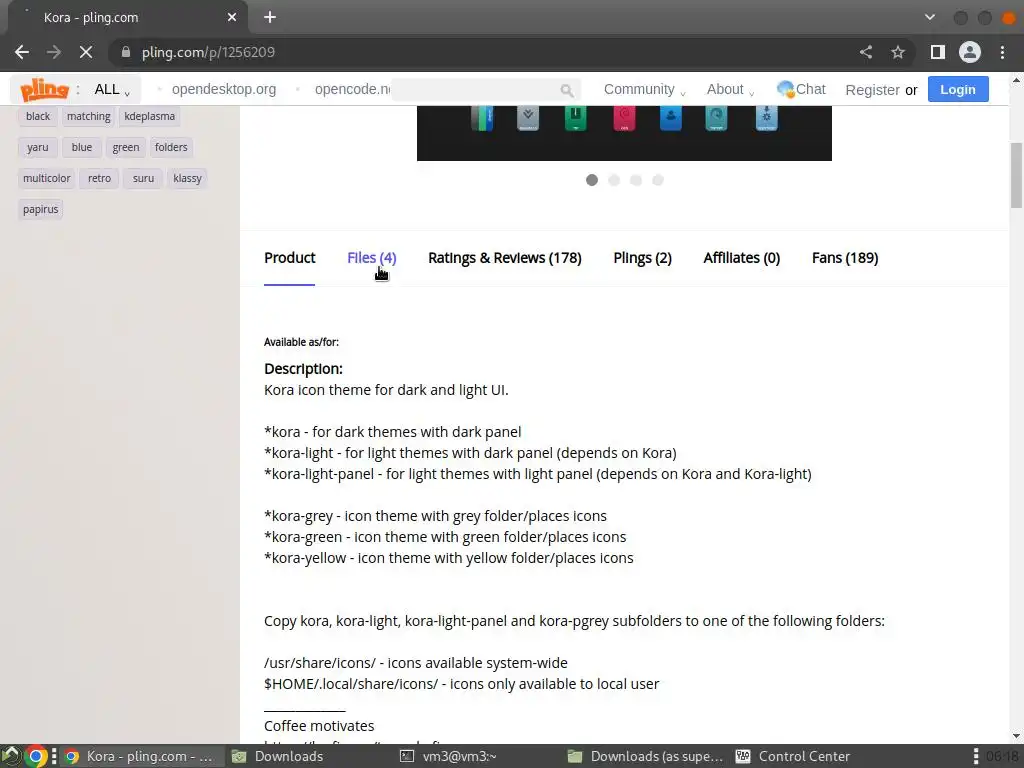Select the fourth carousel dot

click(658, 180)
